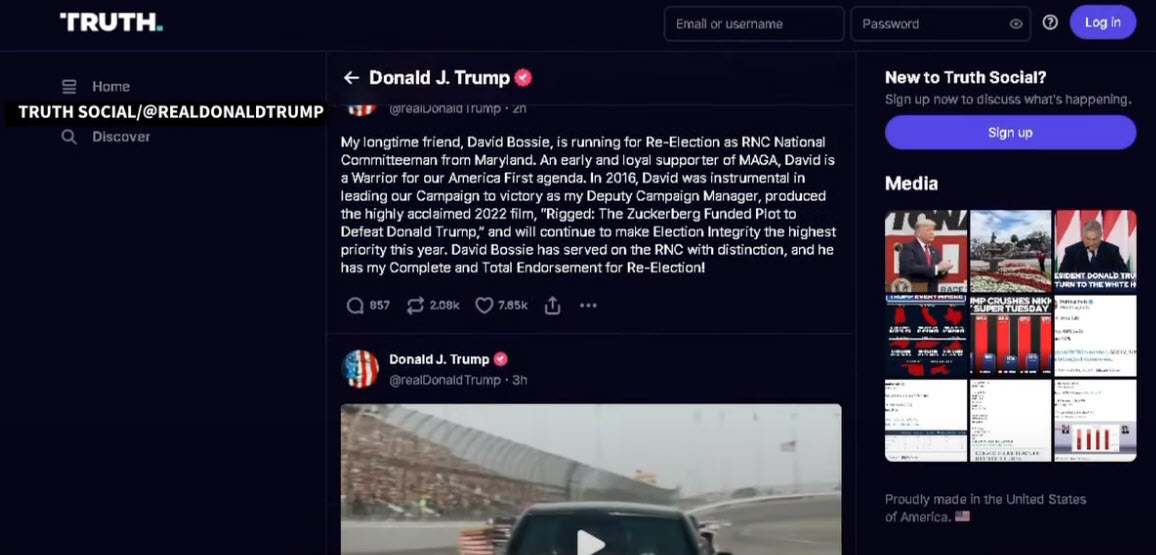1156x555 pixels.
Task: Click the help question mark icon
Action: coord(1050,23)
